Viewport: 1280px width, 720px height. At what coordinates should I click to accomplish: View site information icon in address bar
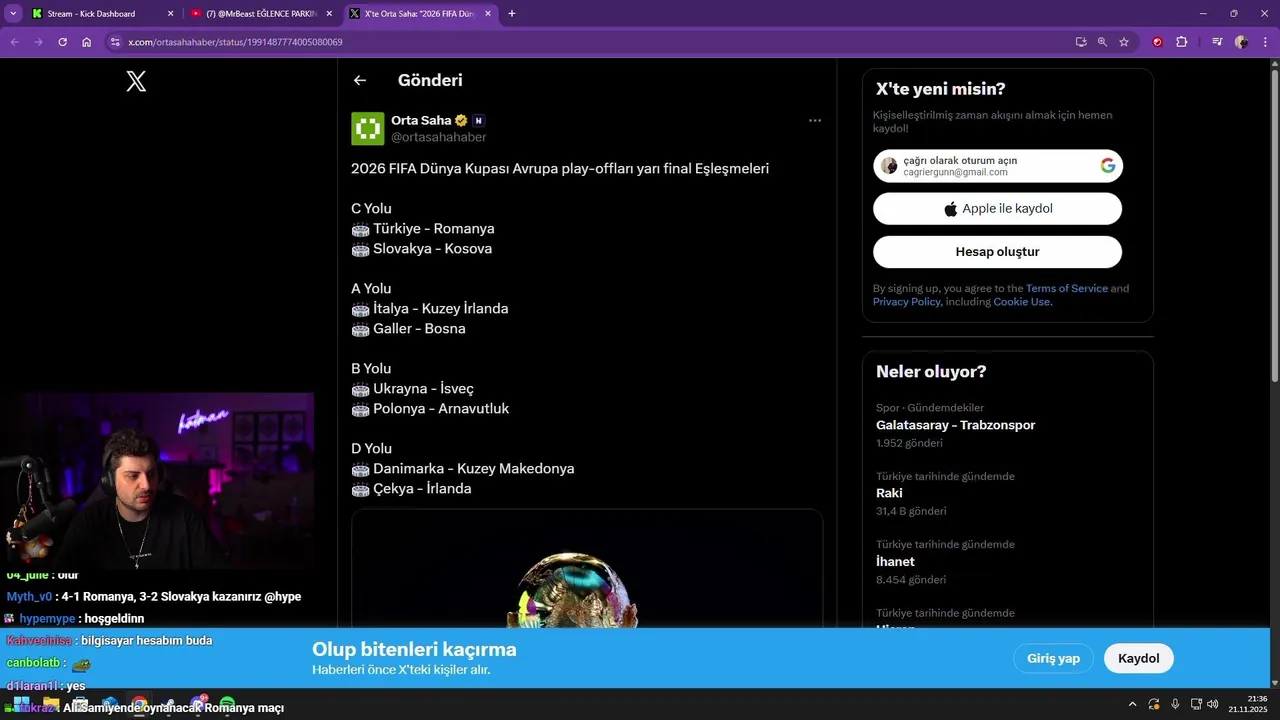point(115,42)
